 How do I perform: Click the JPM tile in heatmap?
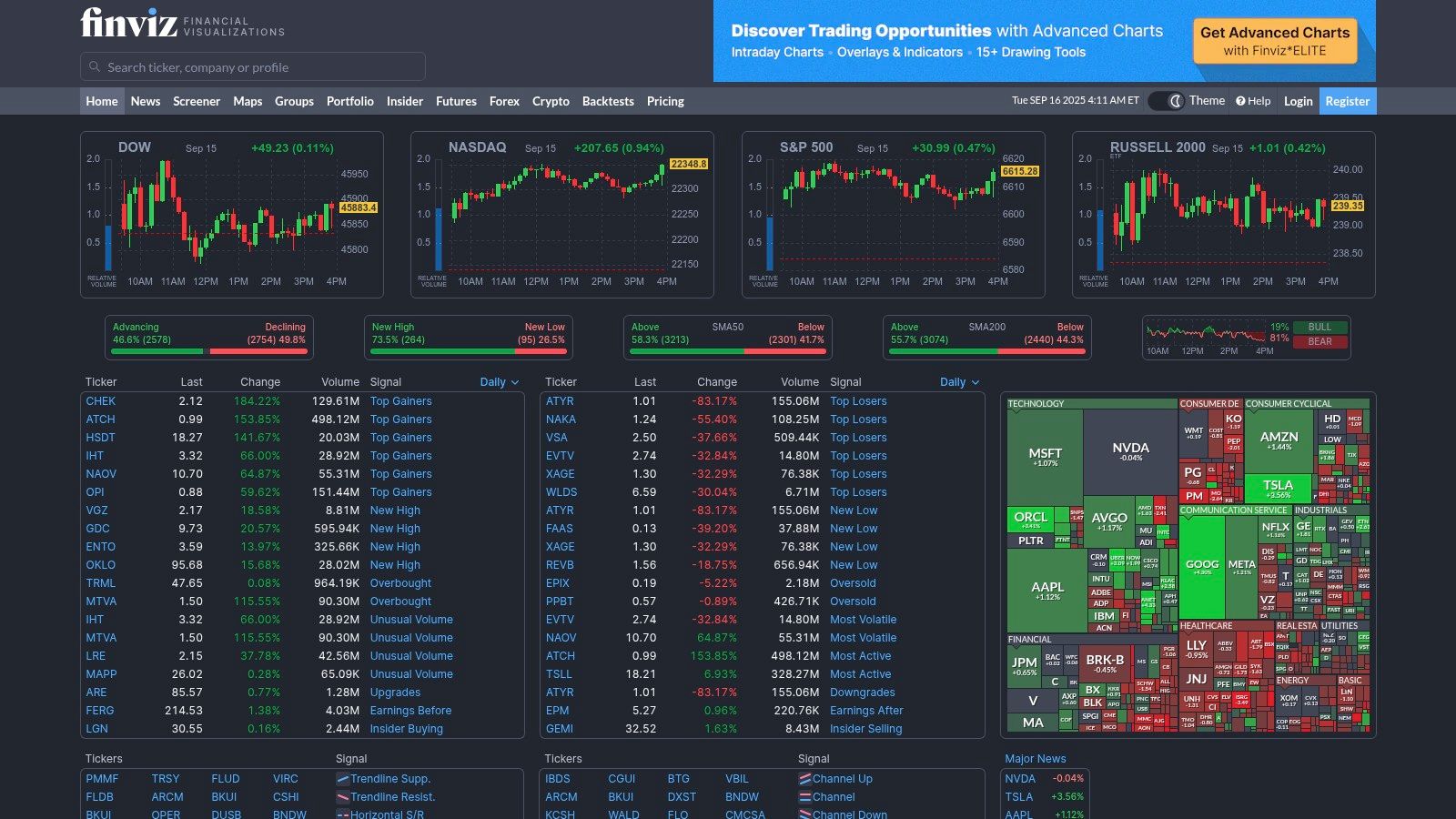tap(1024, 666)
